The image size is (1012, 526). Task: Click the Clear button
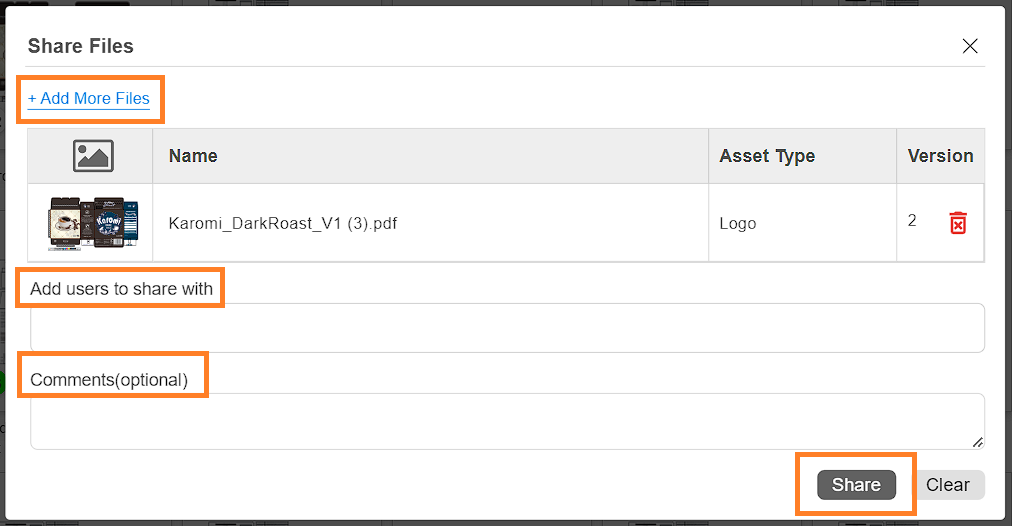947,485
